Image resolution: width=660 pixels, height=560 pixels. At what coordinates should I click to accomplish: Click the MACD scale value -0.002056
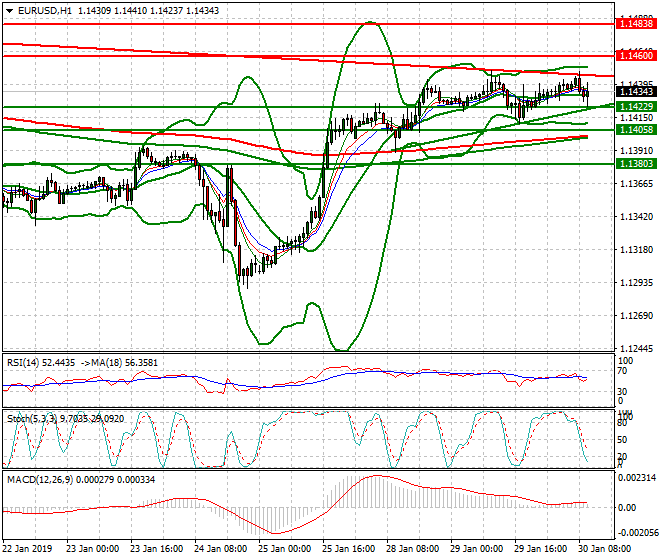pyautogui.click(x=637, y=533)
